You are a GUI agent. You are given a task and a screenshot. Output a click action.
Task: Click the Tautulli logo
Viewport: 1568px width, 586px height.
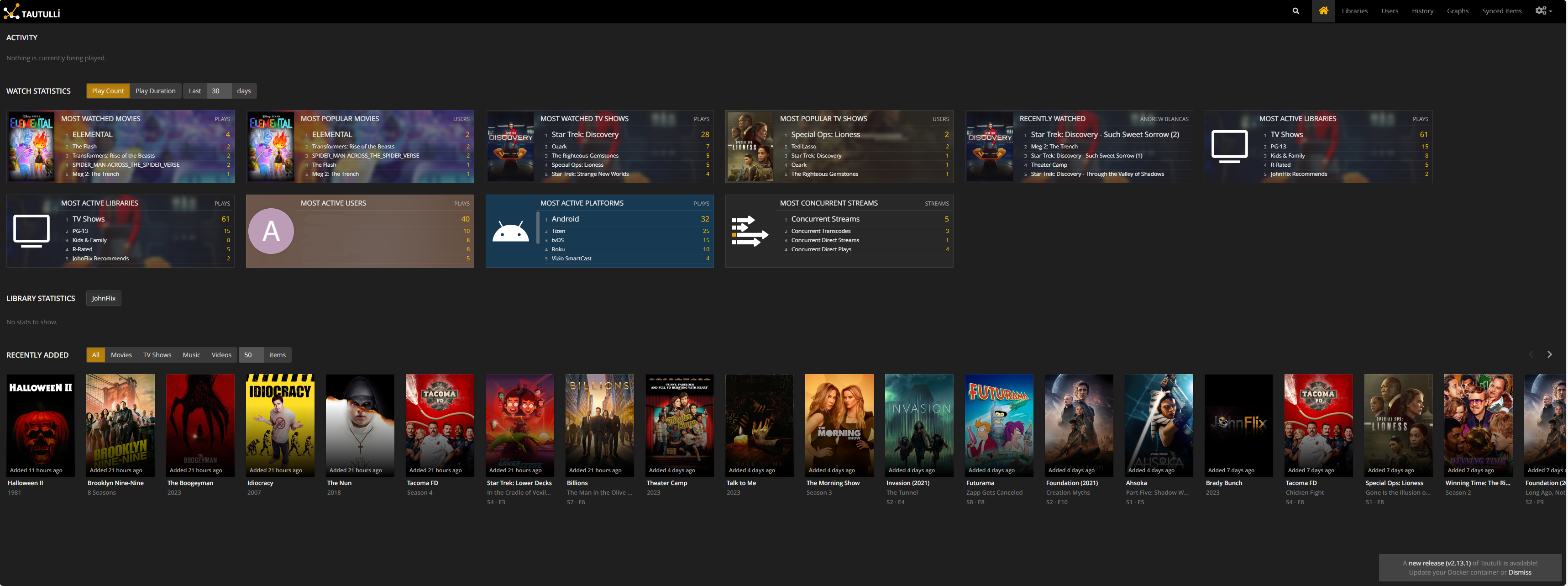[x=31, y=11]
